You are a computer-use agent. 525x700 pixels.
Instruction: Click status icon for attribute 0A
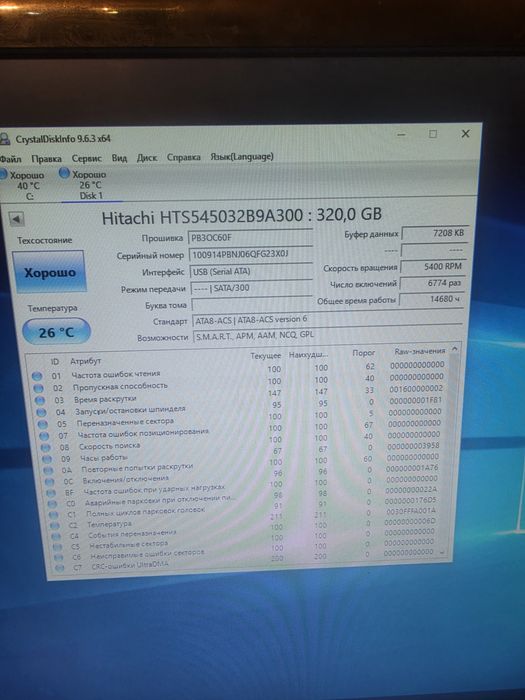pyautogui.click(x=48, y=470)
